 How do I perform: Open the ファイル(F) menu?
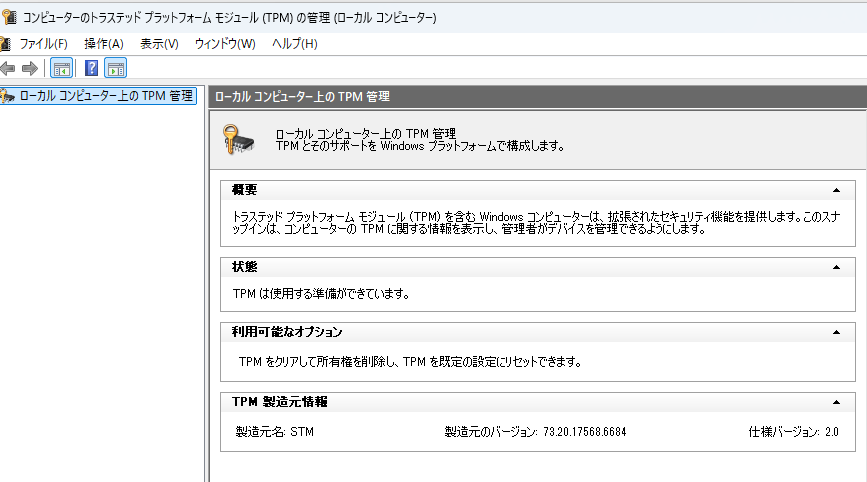click(44, 44)
